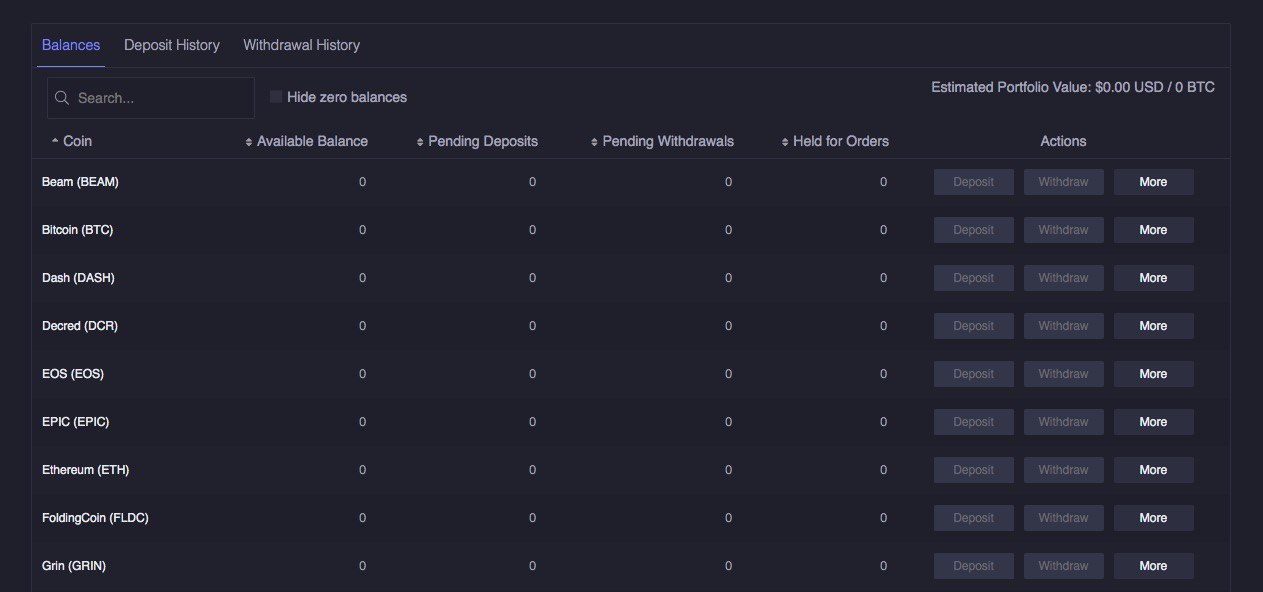Viewport: 1263px width, 592px height.
Task: Select the Balances tab
Action: (71, 45)
